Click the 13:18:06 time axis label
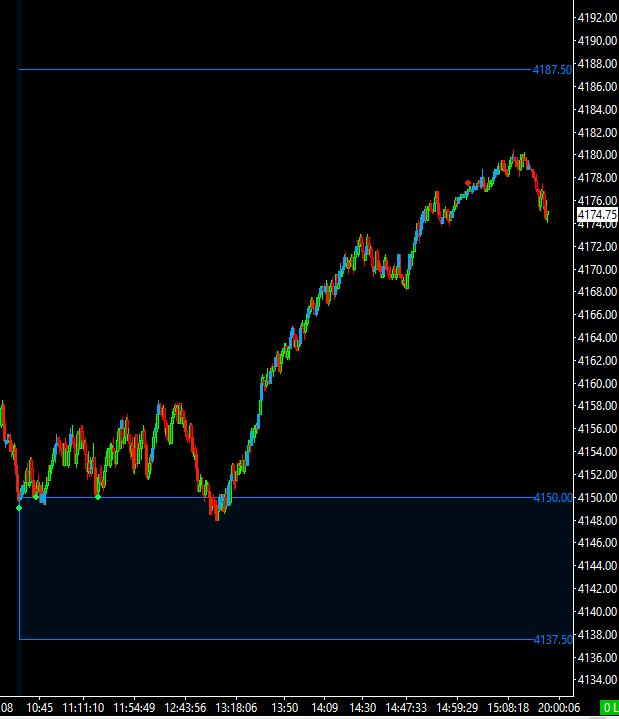The width and height of the screenshot is (619, 719). point(236,708)
